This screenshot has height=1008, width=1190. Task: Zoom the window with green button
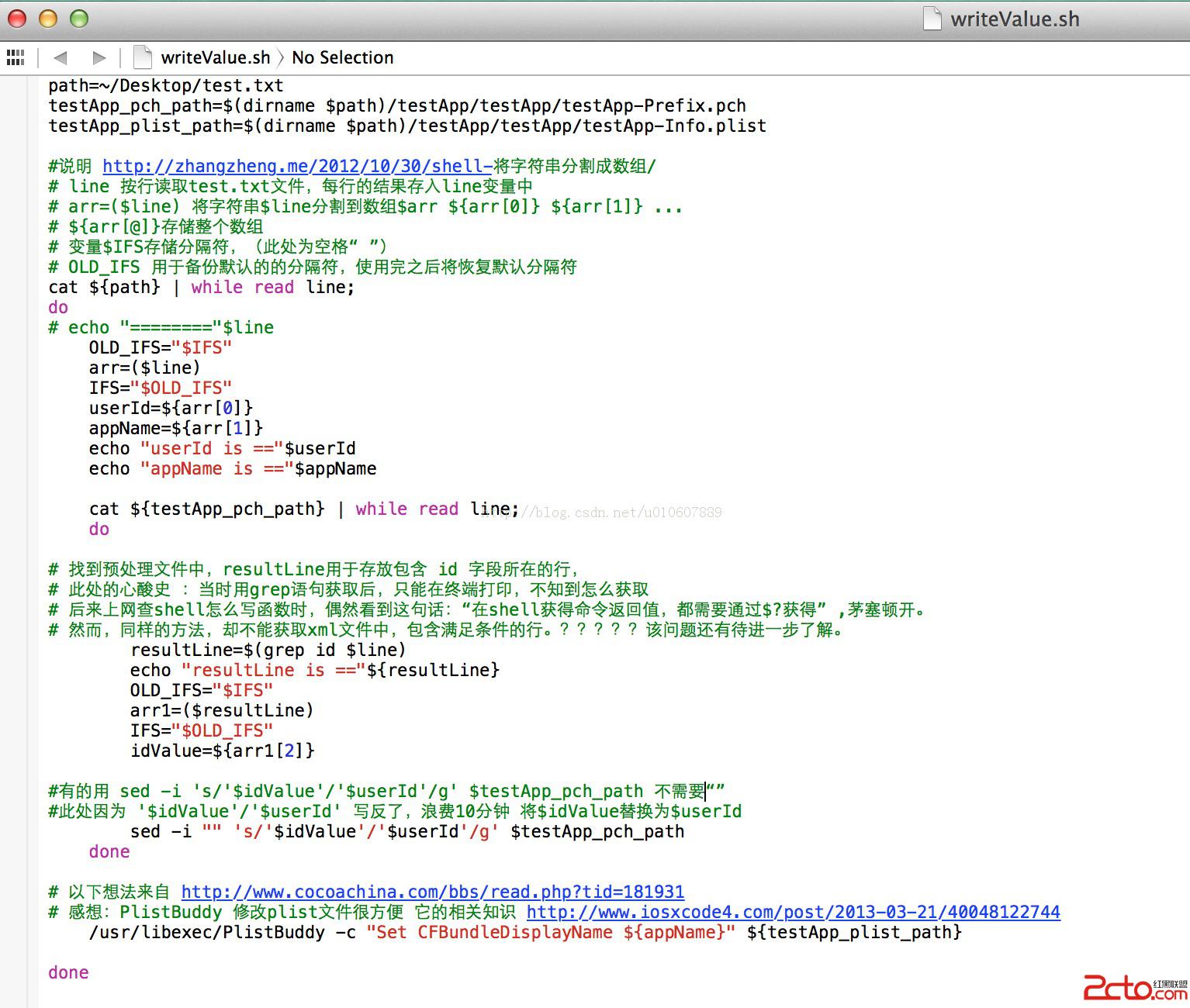[x=79, y=19]
